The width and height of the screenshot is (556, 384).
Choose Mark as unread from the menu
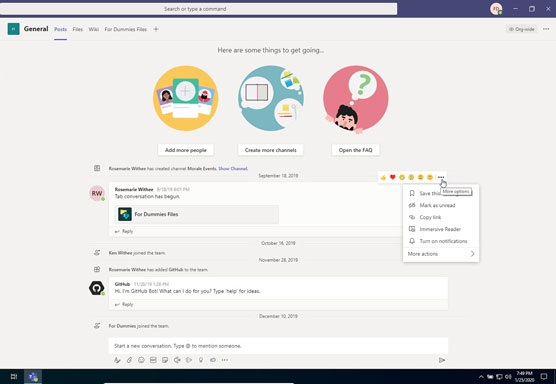pos(441,205)
